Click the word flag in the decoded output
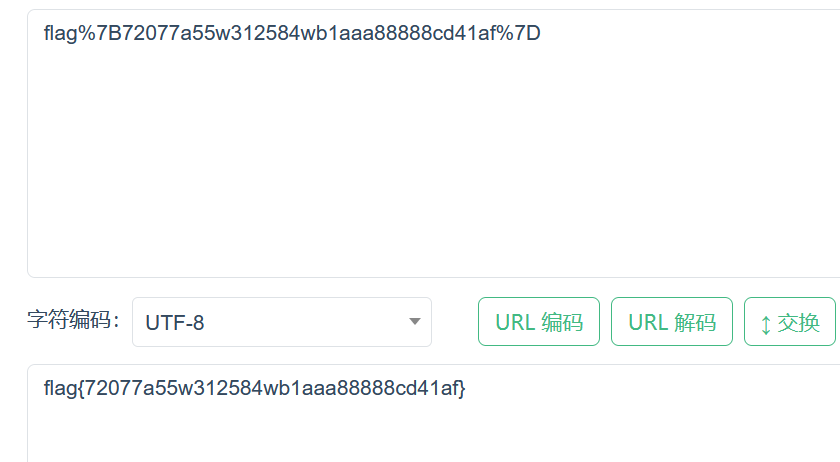This screenshot has height=462, width=840. click(60, 388)
